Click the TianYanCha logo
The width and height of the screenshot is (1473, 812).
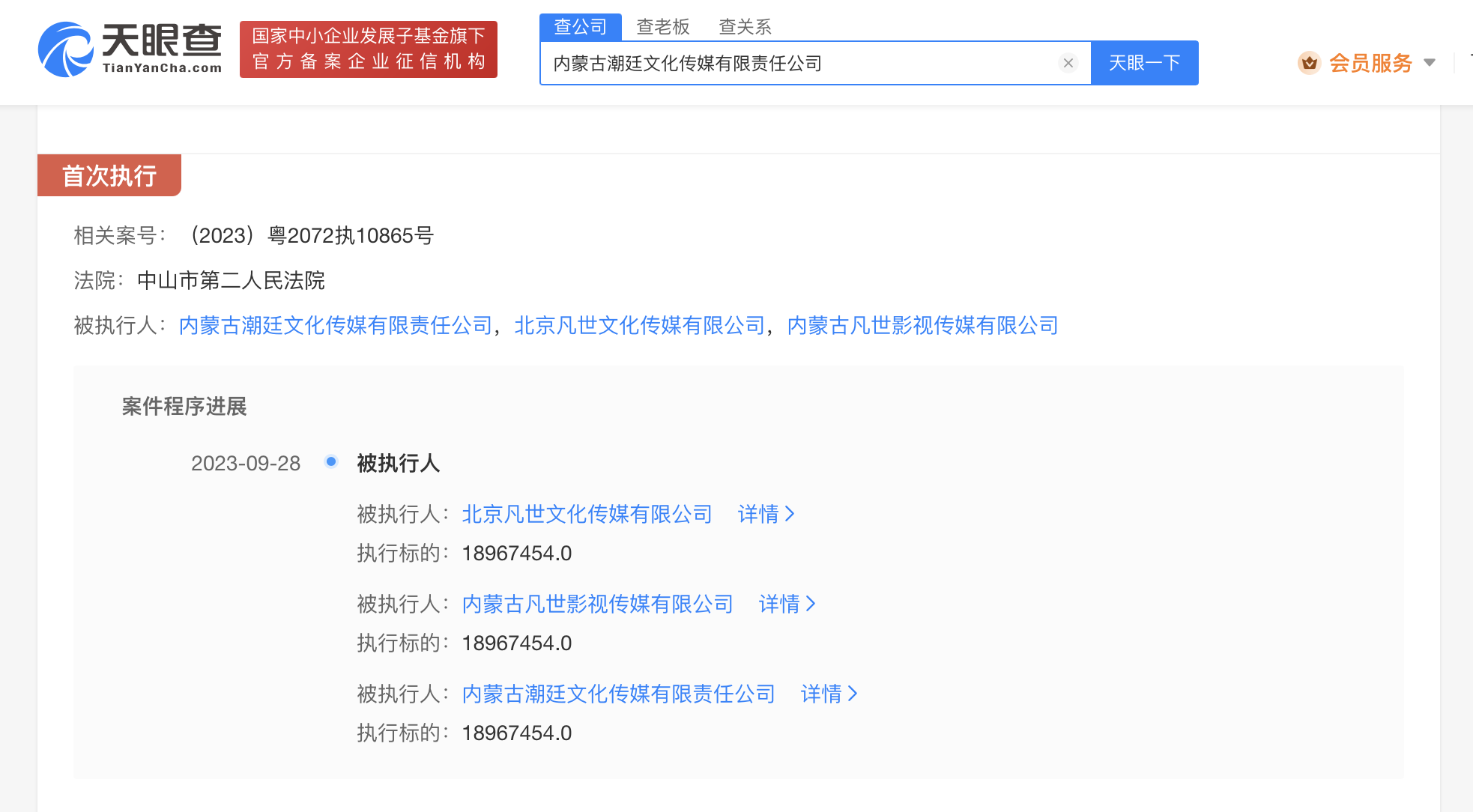(130, 49)
